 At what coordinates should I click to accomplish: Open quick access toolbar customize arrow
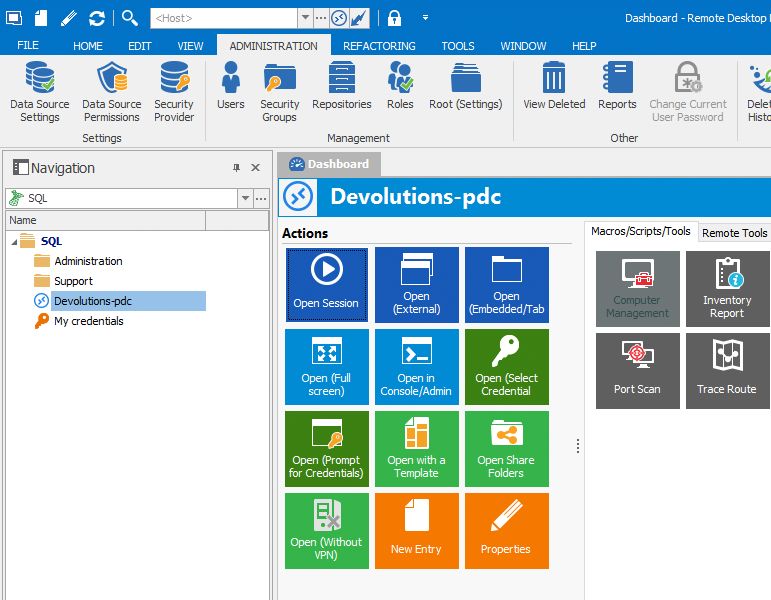tap(425, 18)
